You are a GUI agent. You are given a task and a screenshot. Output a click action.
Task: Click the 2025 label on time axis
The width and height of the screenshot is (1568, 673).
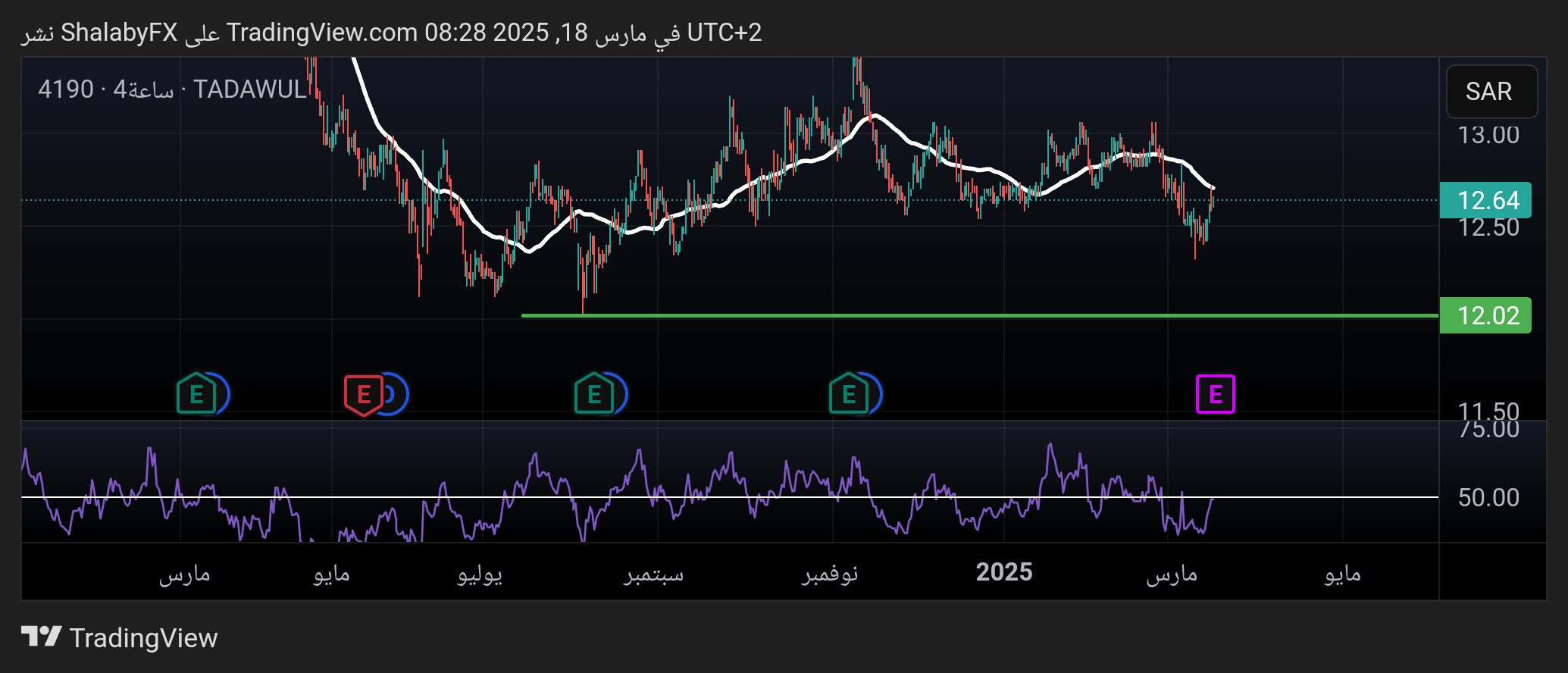[x=1003, y=572]
